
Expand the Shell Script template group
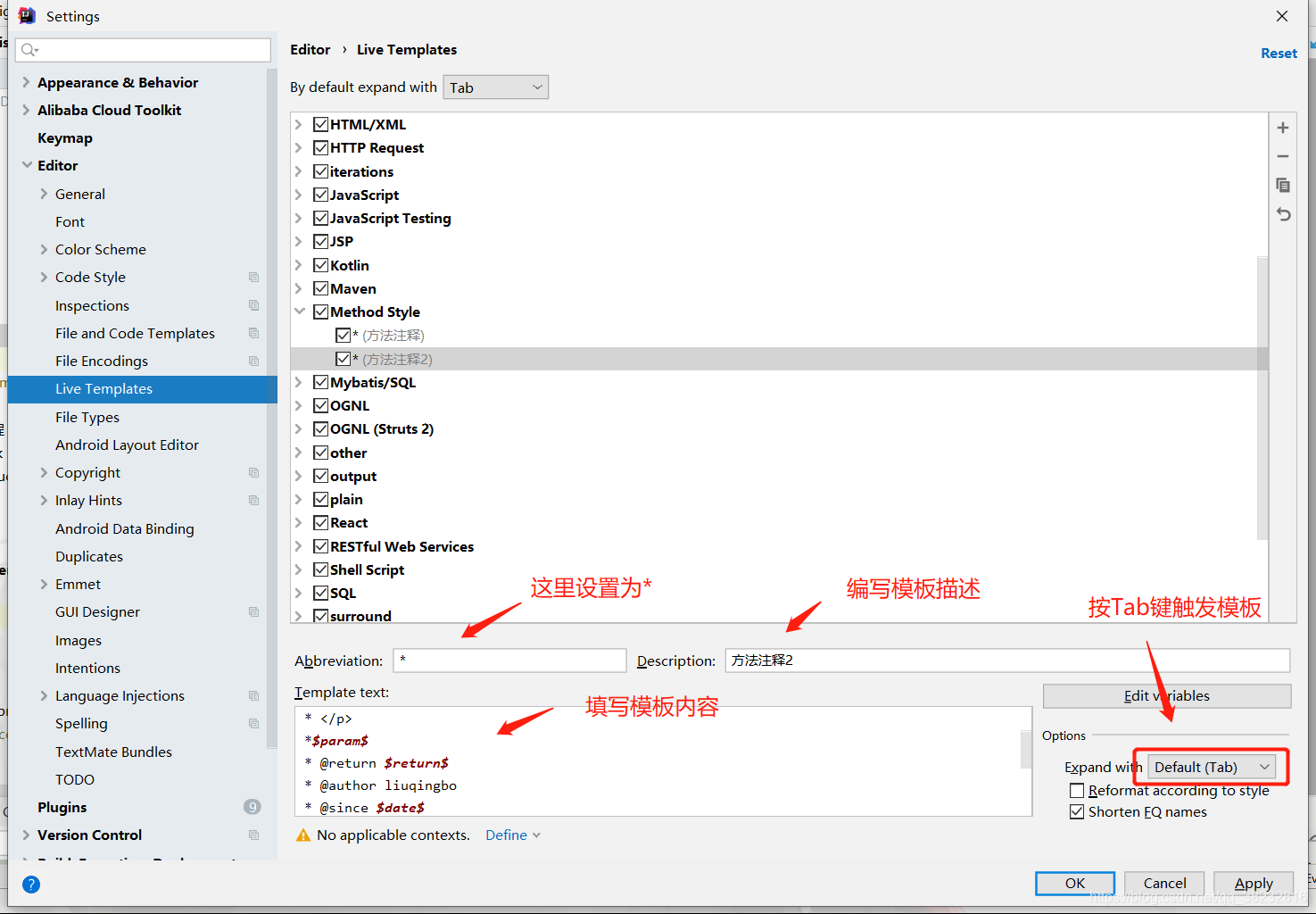[300, 569]
